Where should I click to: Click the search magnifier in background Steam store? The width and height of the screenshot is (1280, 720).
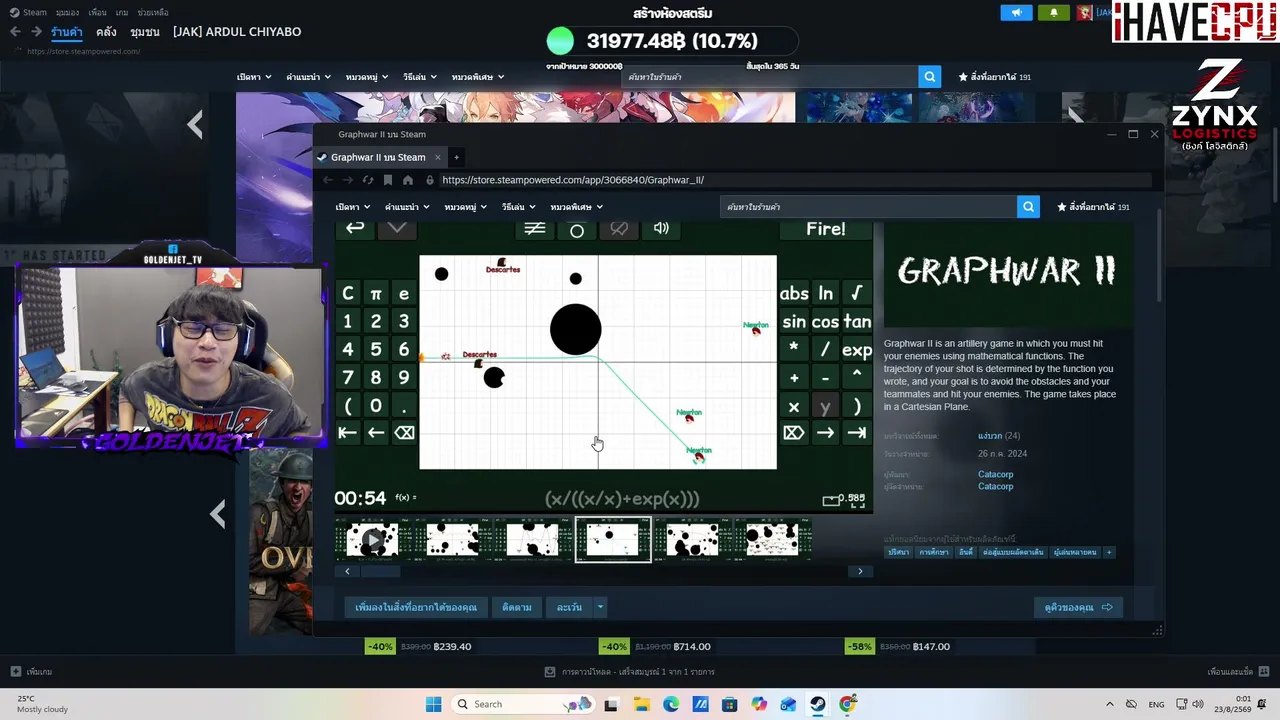930,77
